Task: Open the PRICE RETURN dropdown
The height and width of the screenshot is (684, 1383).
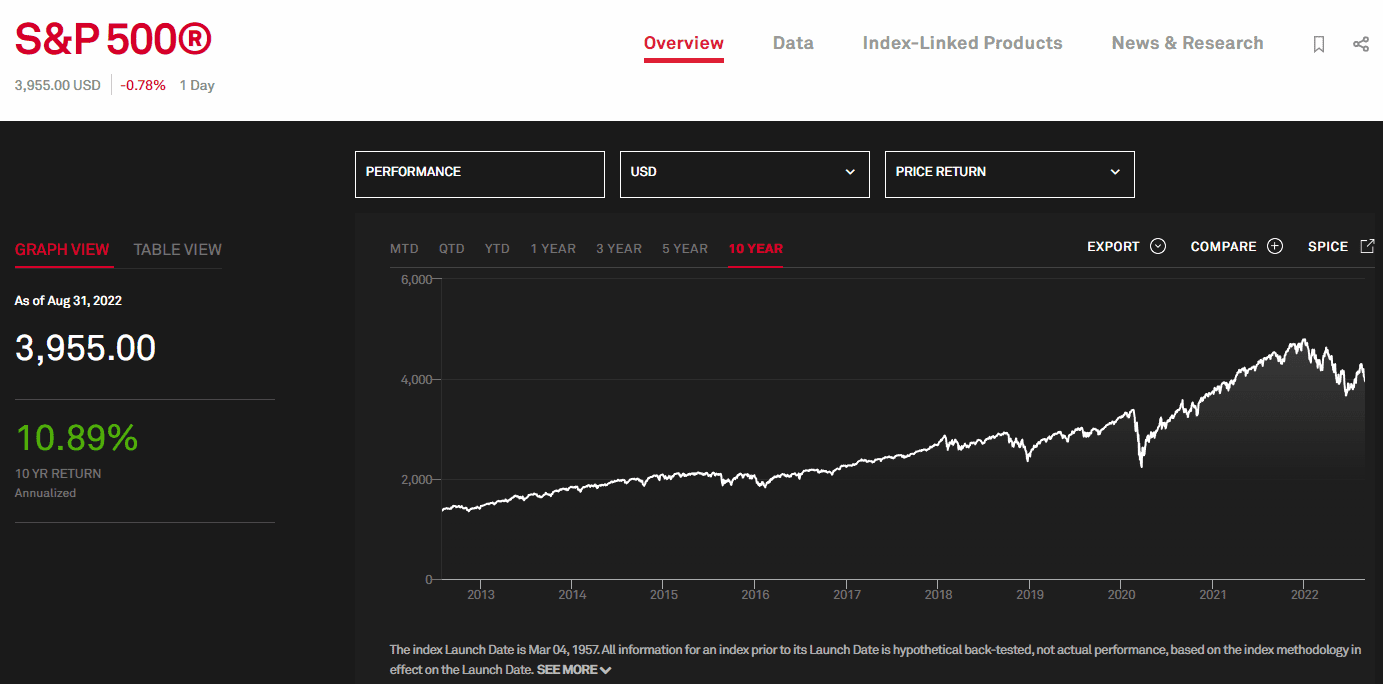Action: [1009, 173]
